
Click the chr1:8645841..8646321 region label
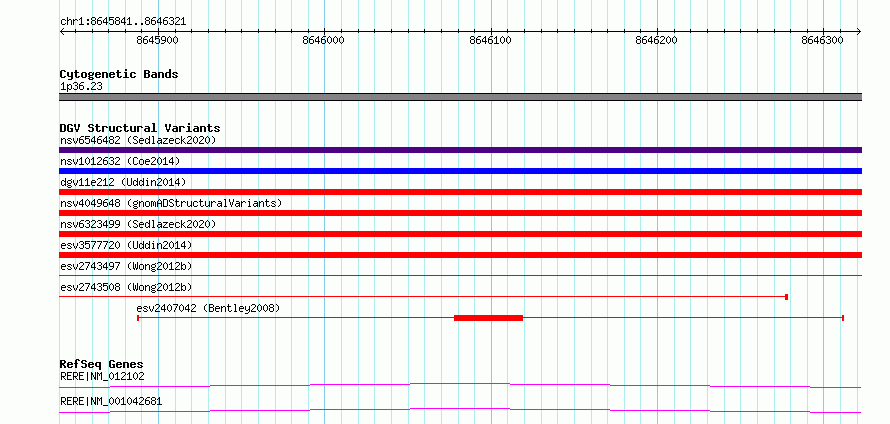coord(123,22)
